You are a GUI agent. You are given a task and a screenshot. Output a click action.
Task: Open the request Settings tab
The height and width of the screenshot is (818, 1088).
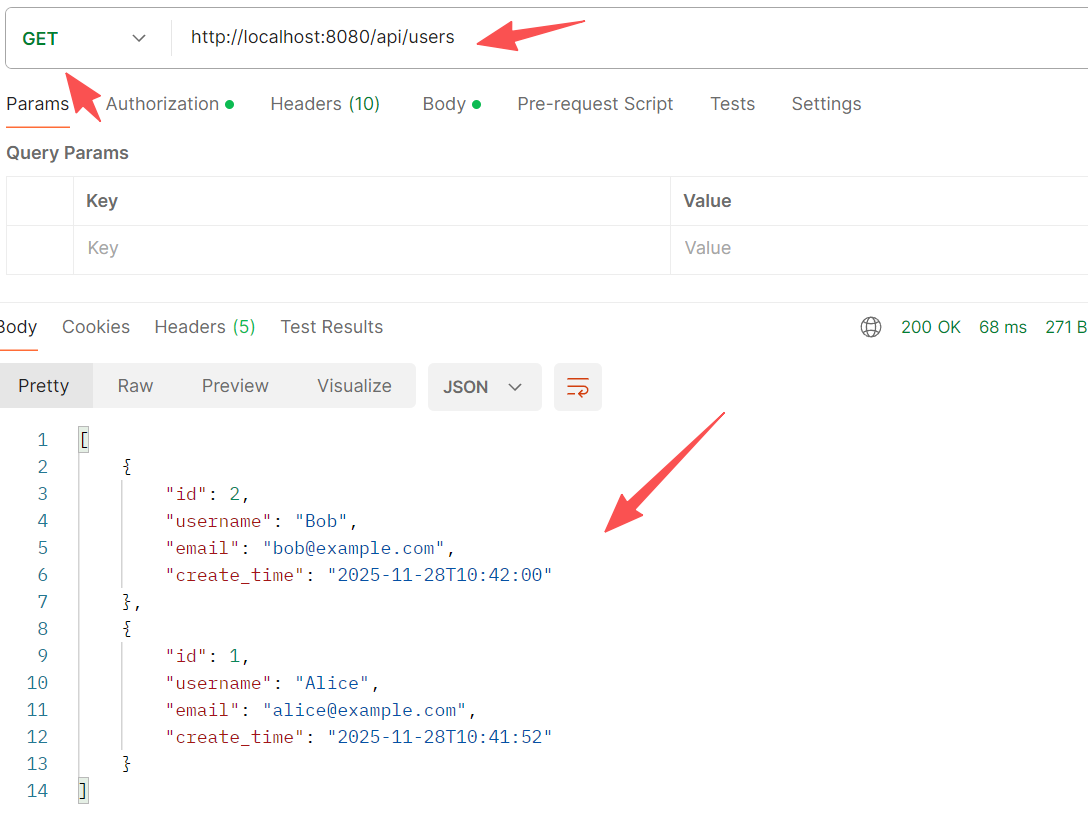(x=826, y=104)
